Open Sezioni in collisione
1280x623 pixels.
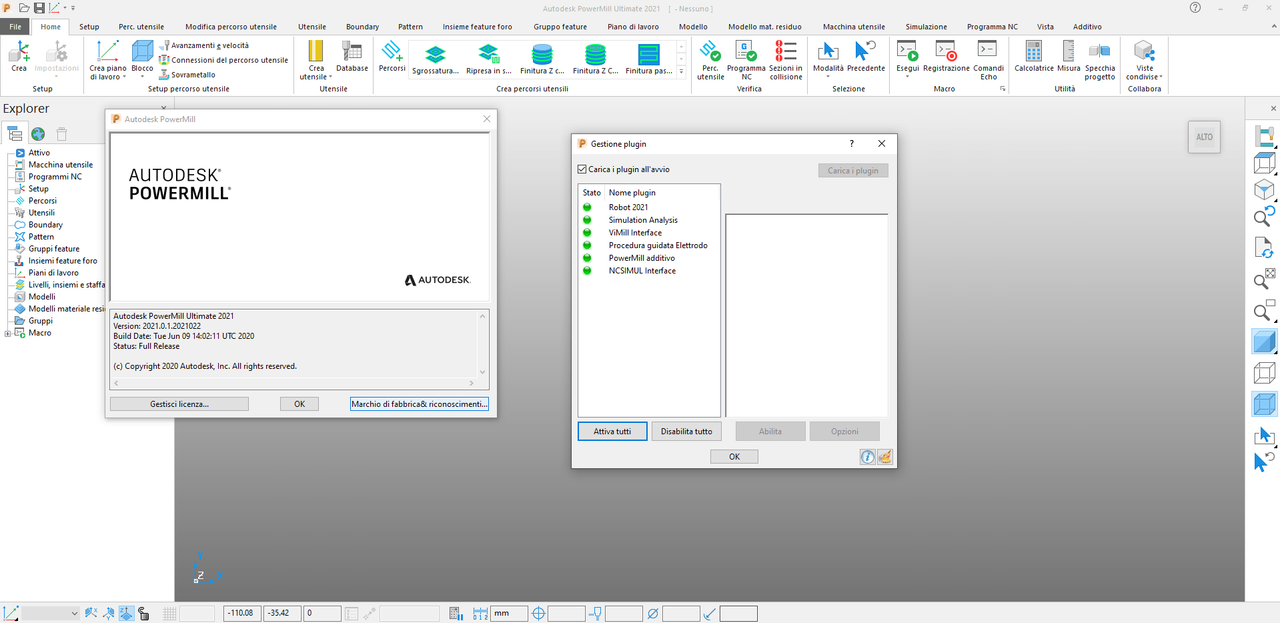coord(786,60)
